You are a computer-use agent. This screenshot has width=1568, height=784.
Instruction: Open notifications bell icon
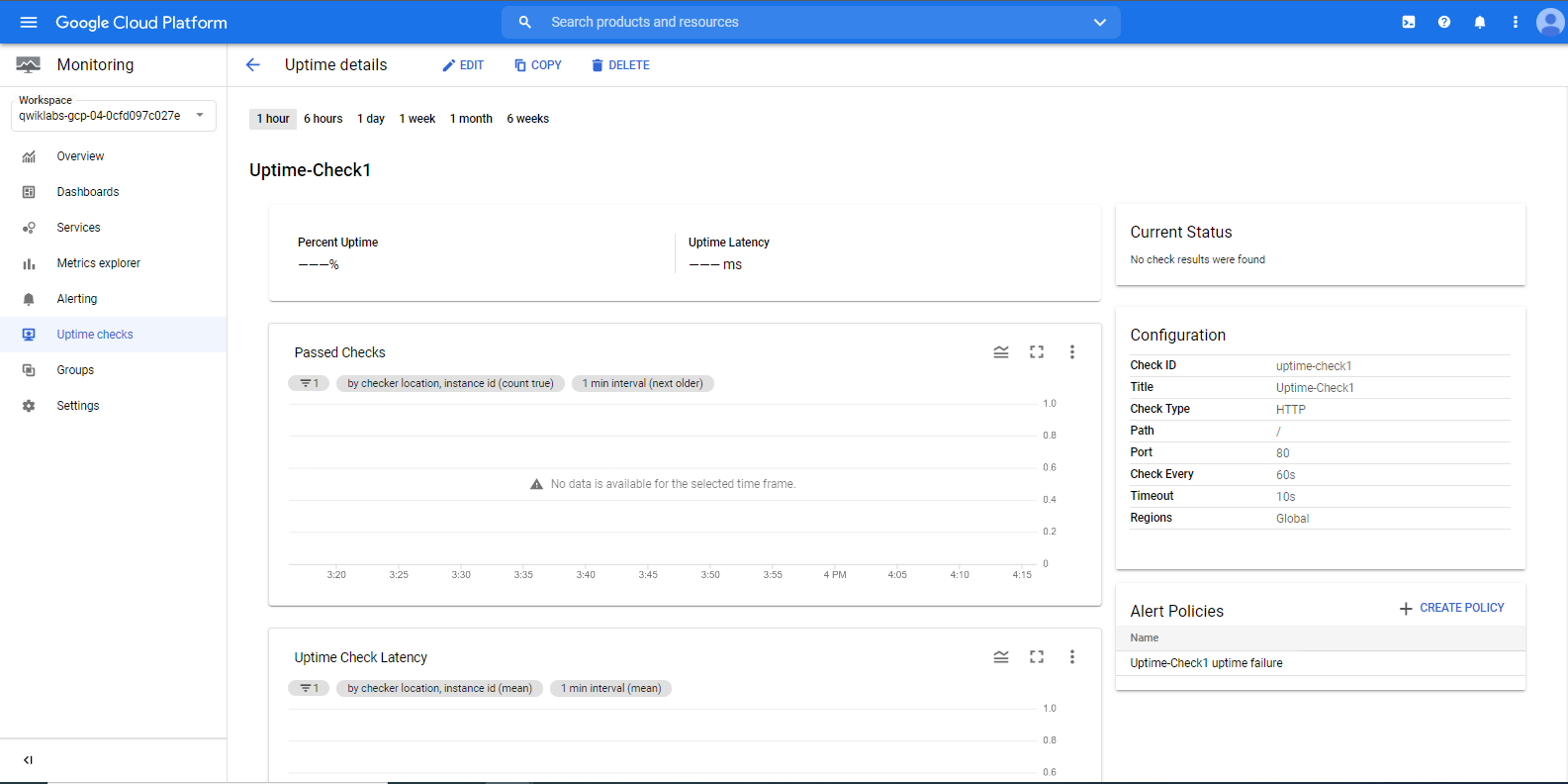click(1480, 22)
